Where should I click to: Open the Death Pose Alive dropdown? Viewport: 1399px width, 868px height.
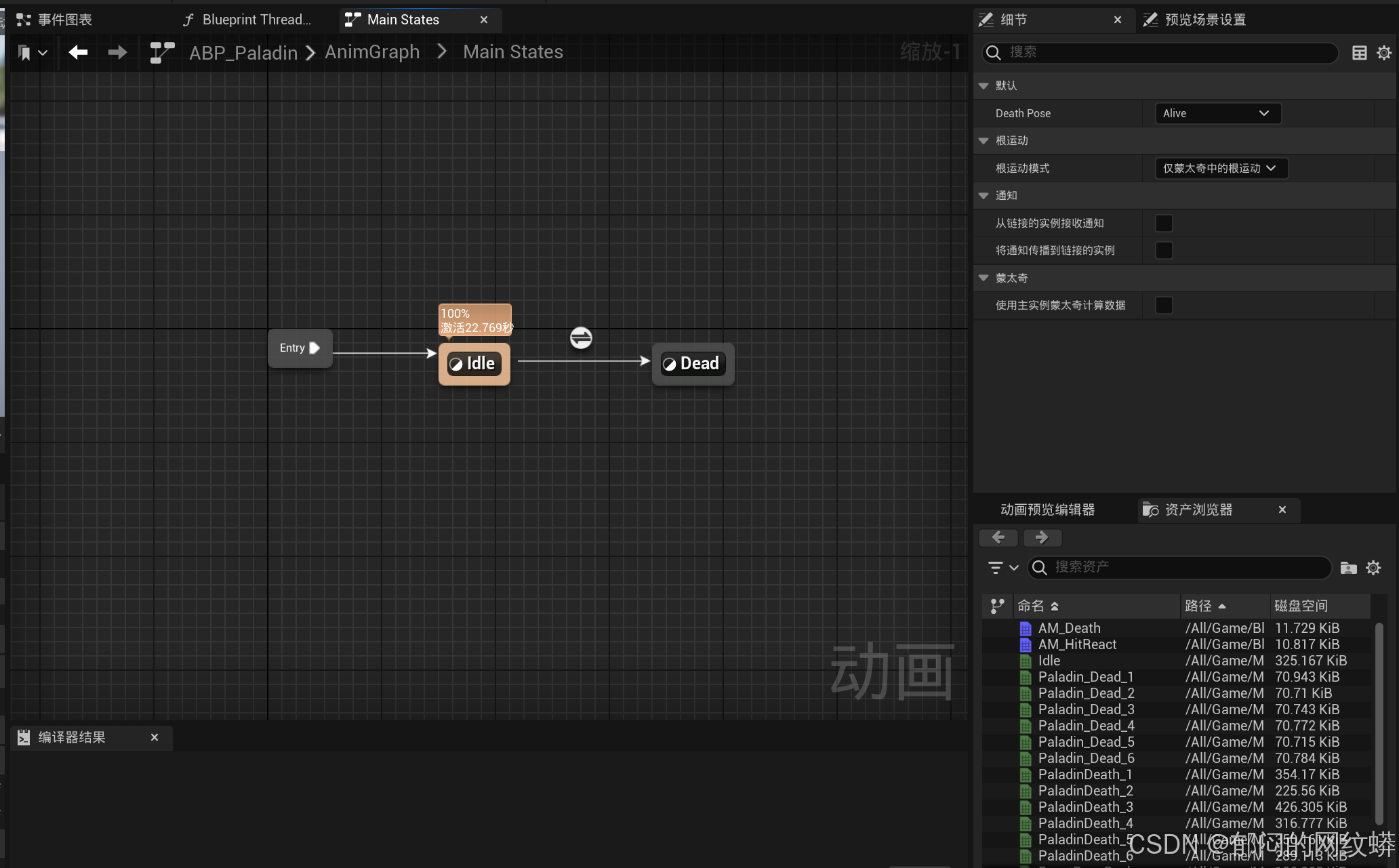tap(1217, 113)
